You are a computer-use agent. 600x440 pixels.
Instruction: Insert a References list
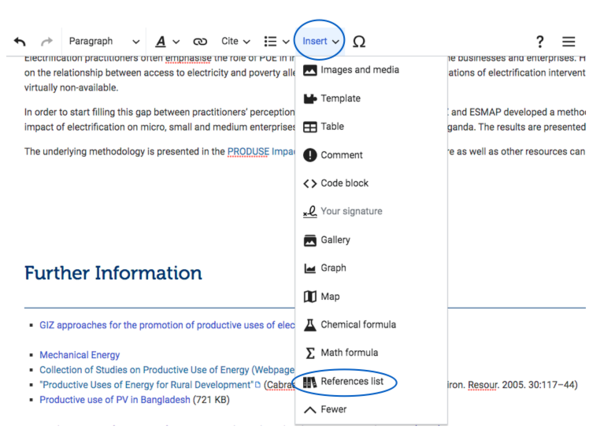tap(351, 382)
